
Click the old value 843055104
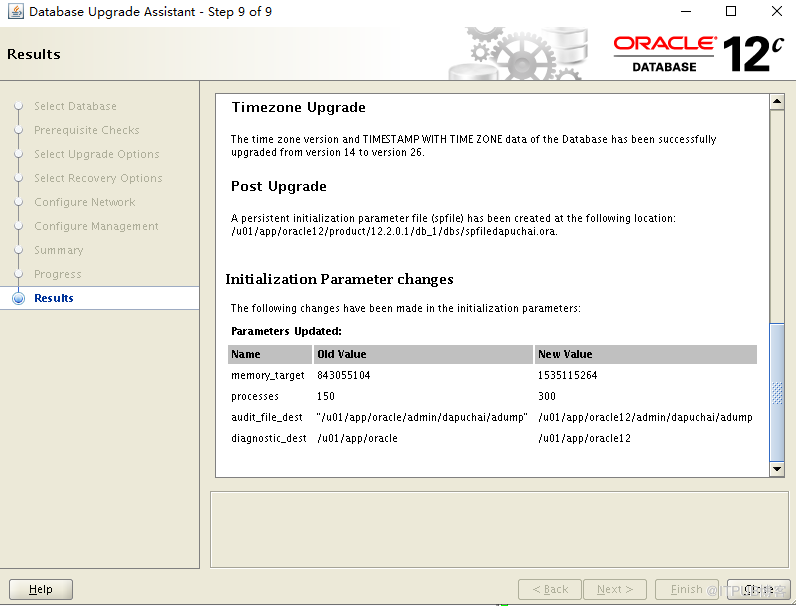click(x=344, y=375)
